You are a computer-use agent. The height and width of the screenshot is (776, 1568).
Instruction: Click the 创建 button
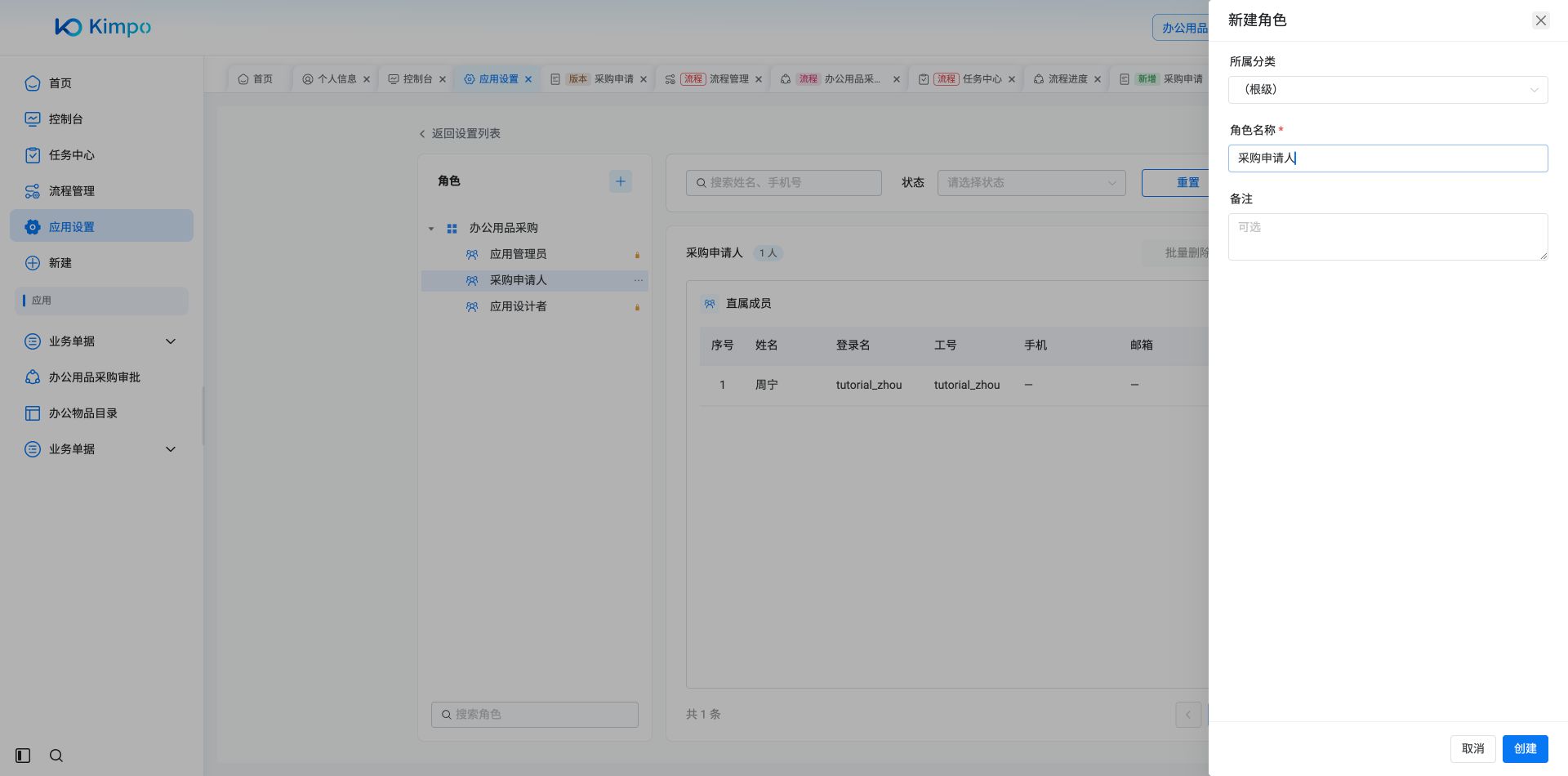click(1525, 749)
